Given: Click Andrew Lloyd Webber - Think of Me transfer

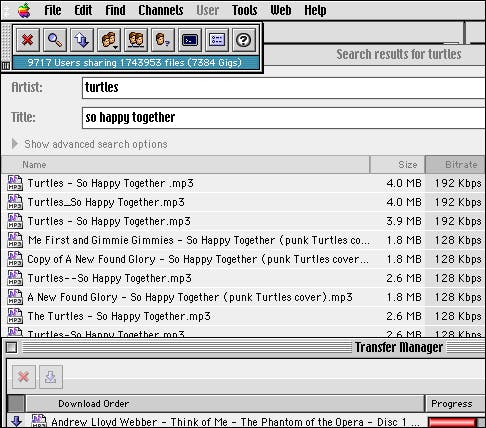Looking at the screenshot, I should pos(235,422).
